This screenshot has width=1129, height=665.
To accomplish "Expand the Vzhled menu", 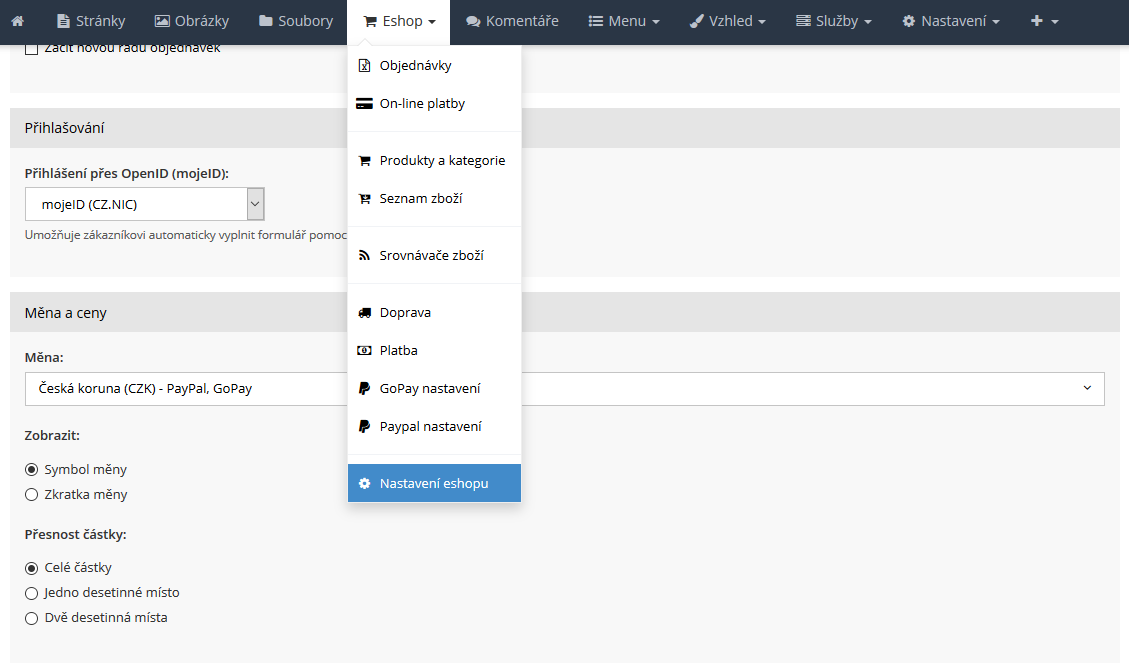I will tap(728, 21).
